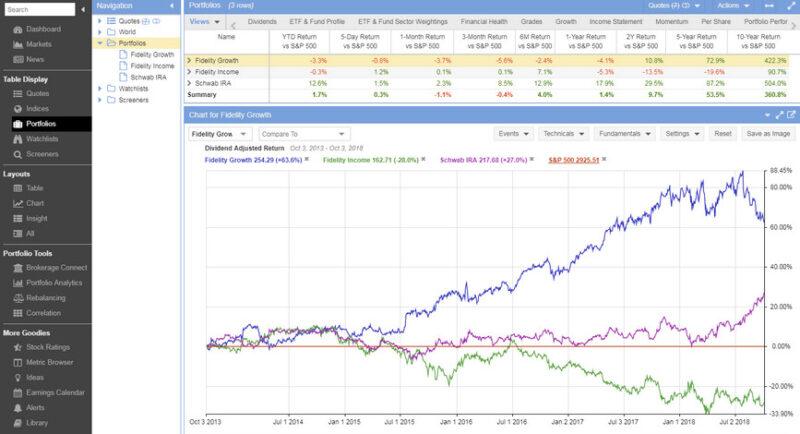Open the Technicals dropdown menu
The height and width of the screenshot is (434, 800).
click(563, 133)
